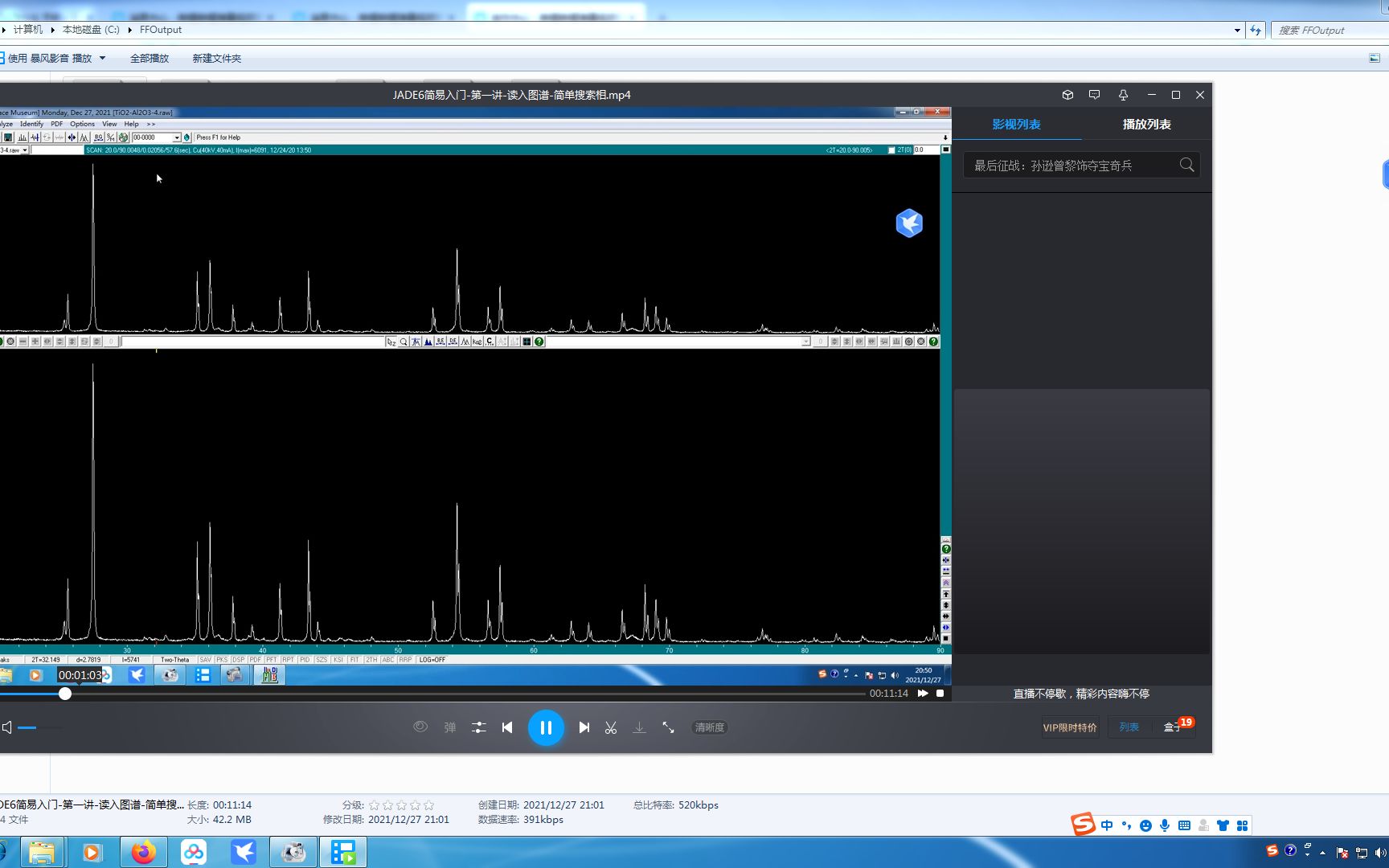
Task: Stop playback with the square stop icon
Action: (940, 693)
